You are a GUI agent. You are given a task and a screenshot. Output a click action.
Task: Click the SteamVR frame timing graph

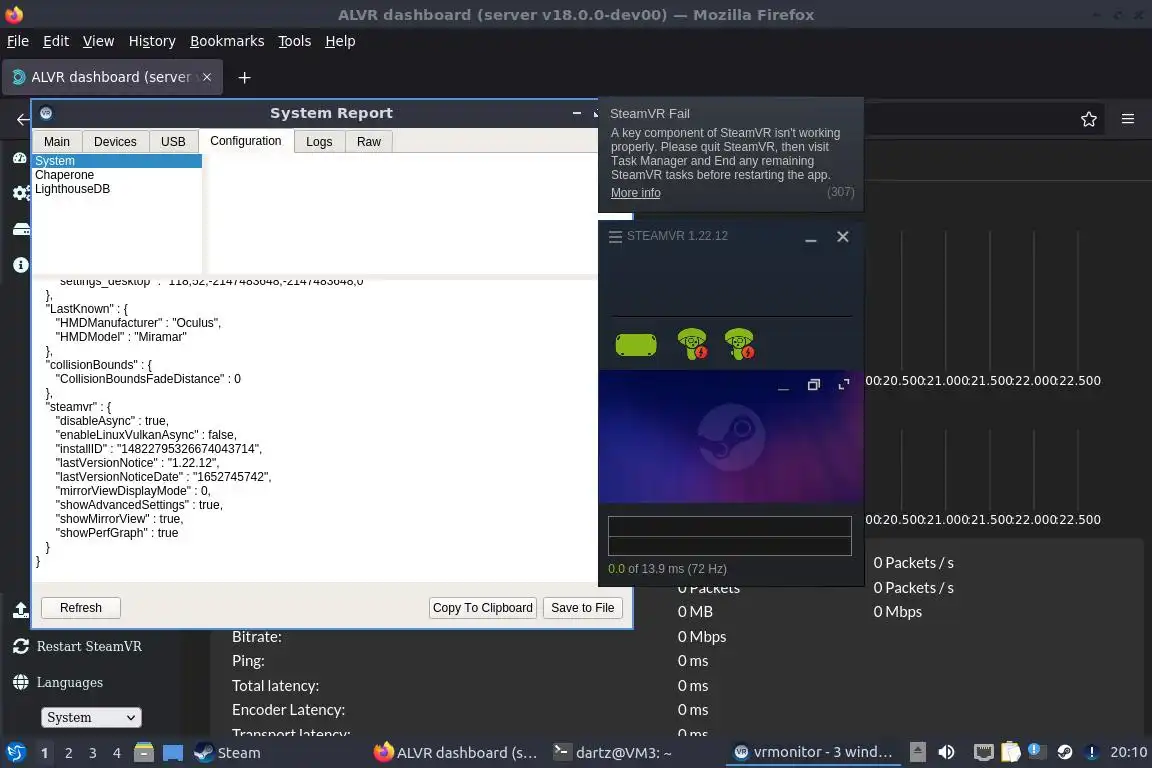[730, 536]
